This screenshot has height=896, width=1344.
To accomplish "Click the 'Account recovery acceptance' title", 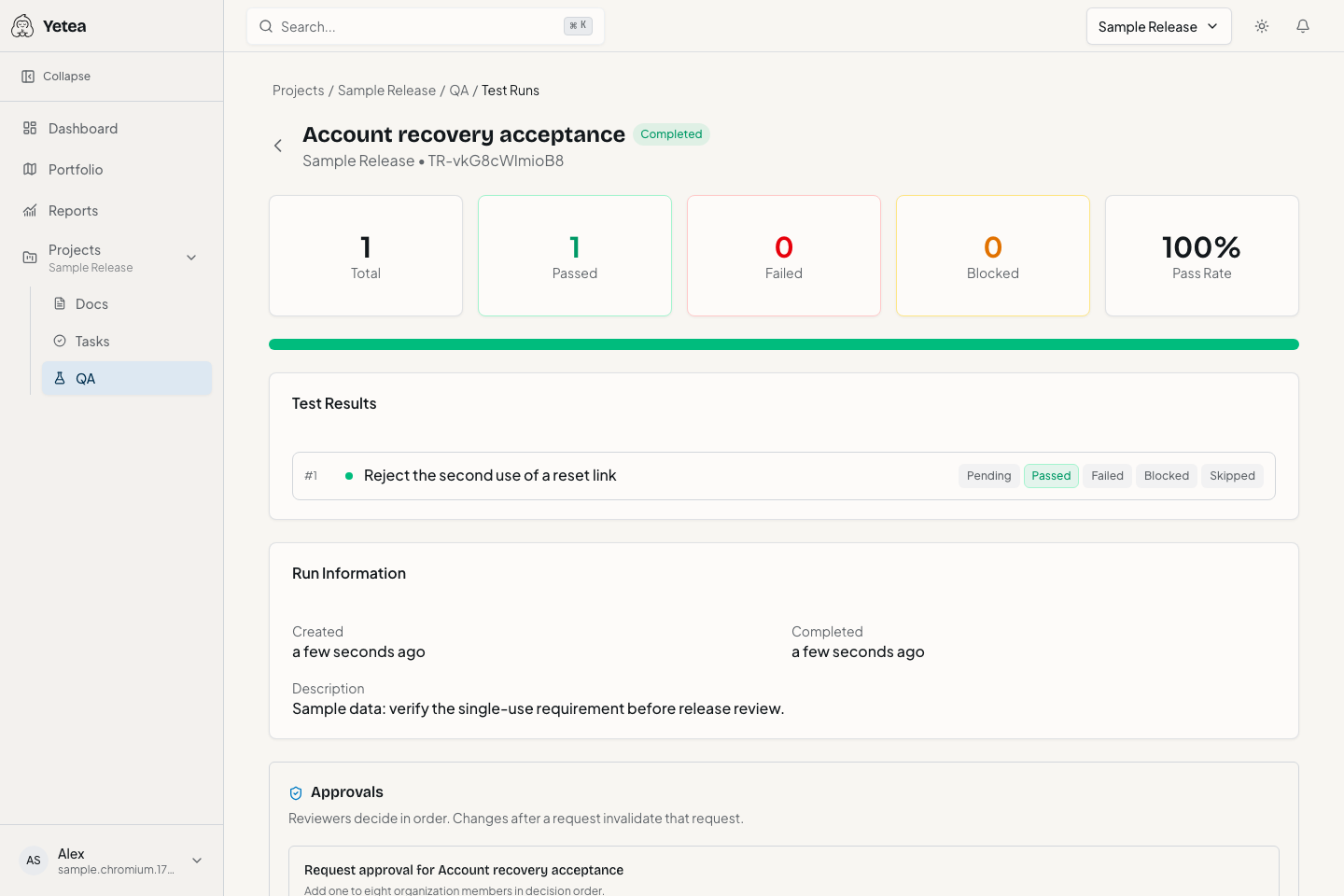I will click(464, 134).
